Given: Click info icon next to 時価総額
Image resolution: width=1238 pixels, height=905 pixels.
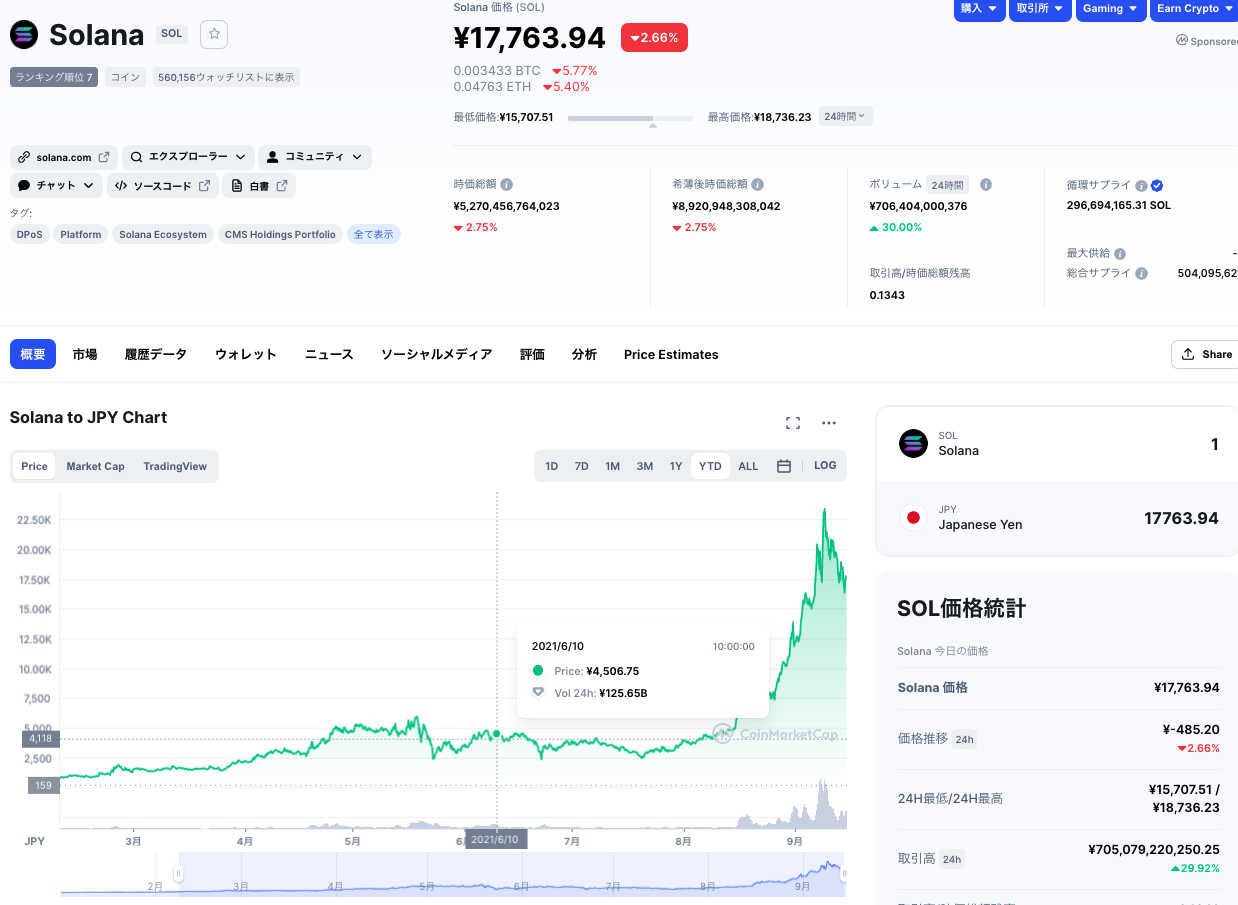Looking at the screenshot, I should point(507,185).
